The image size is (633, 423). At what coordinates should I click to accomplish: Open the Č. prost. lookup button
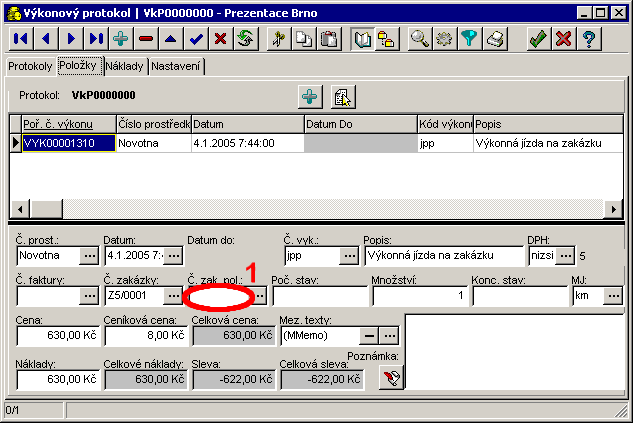[88, 255]
